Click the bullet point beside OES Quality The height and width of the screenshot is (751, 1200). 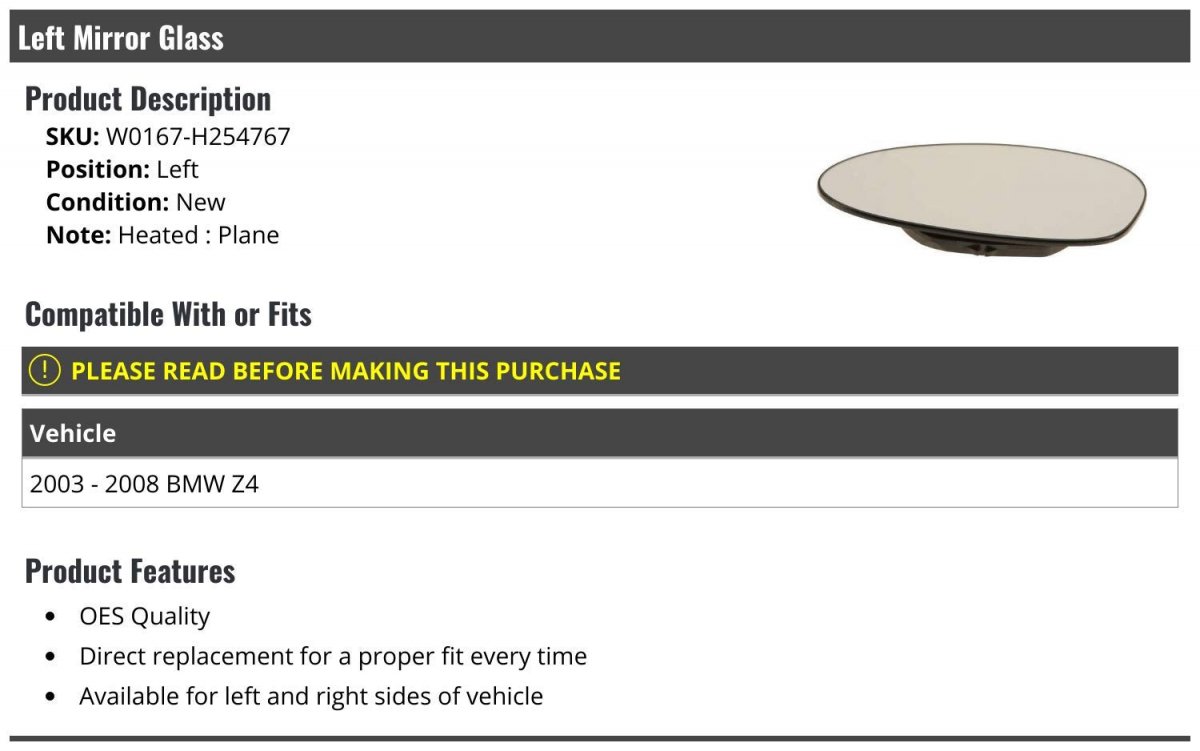coord(51,617)
